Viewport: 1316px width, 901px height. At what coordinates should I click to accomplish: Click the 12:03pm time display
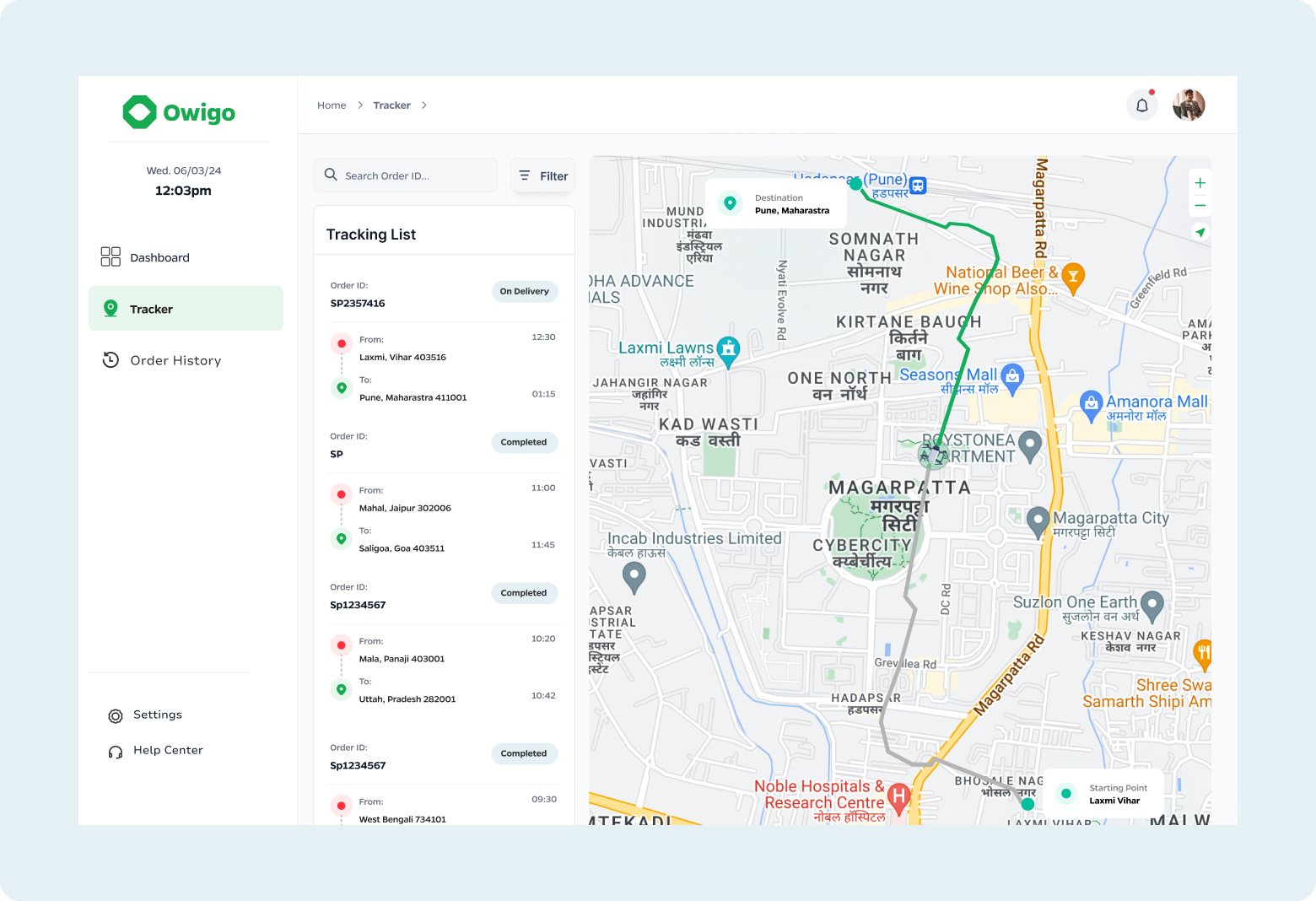tap(183, 191)
